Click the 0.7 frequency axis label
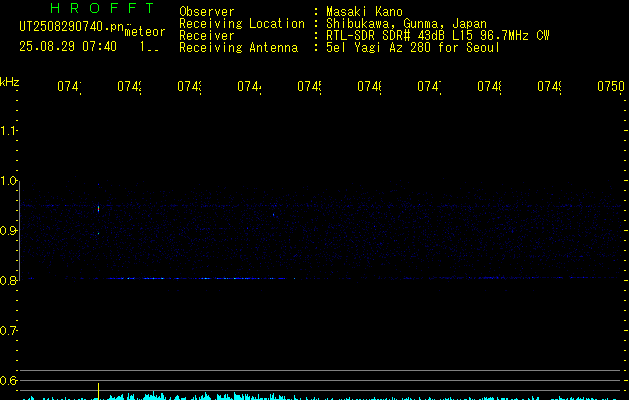The image size is (629, 400). [x=8, y=330]
